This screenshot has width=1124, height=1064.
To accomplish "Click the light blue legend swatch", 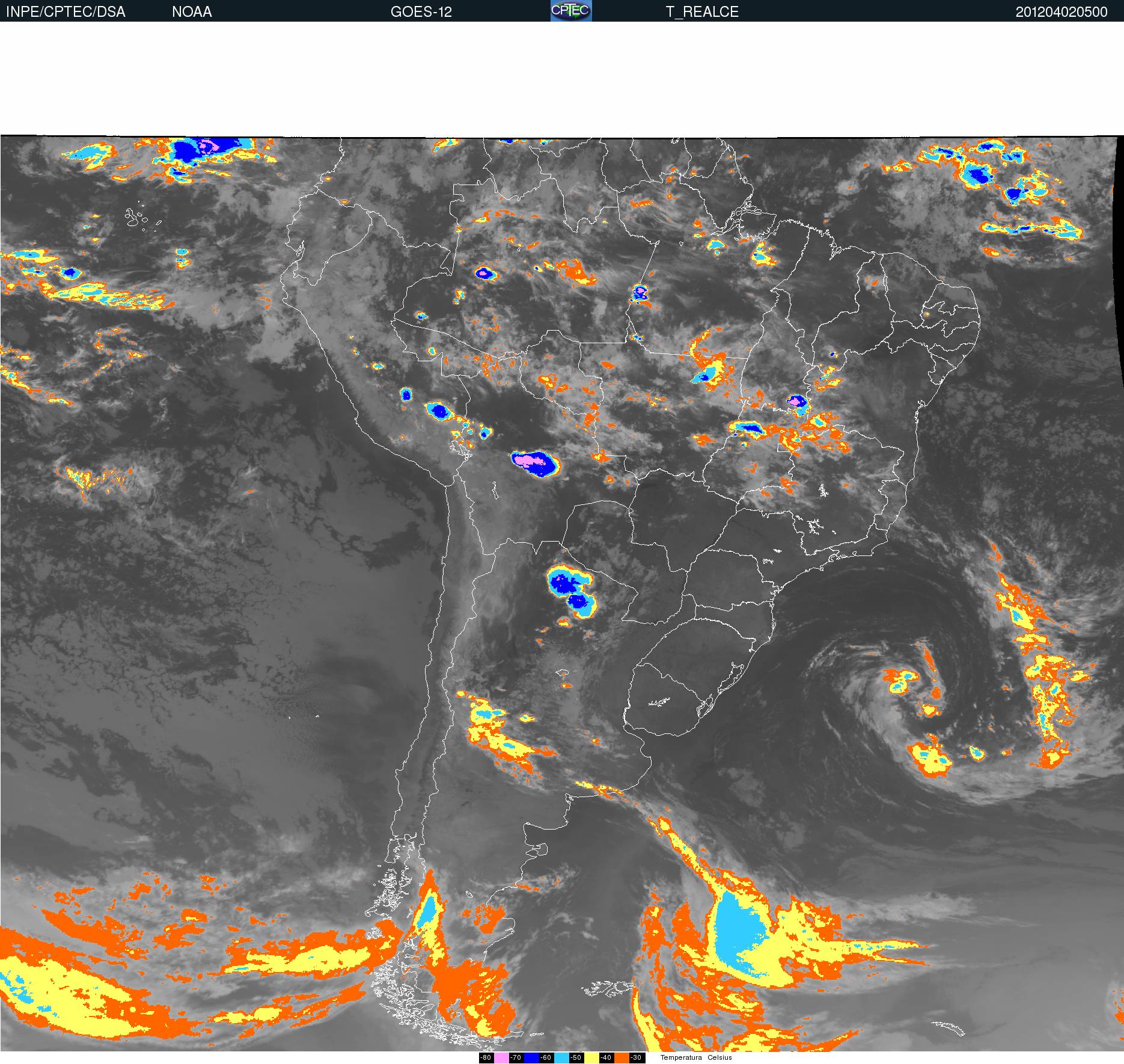I will click(561, 1057).
